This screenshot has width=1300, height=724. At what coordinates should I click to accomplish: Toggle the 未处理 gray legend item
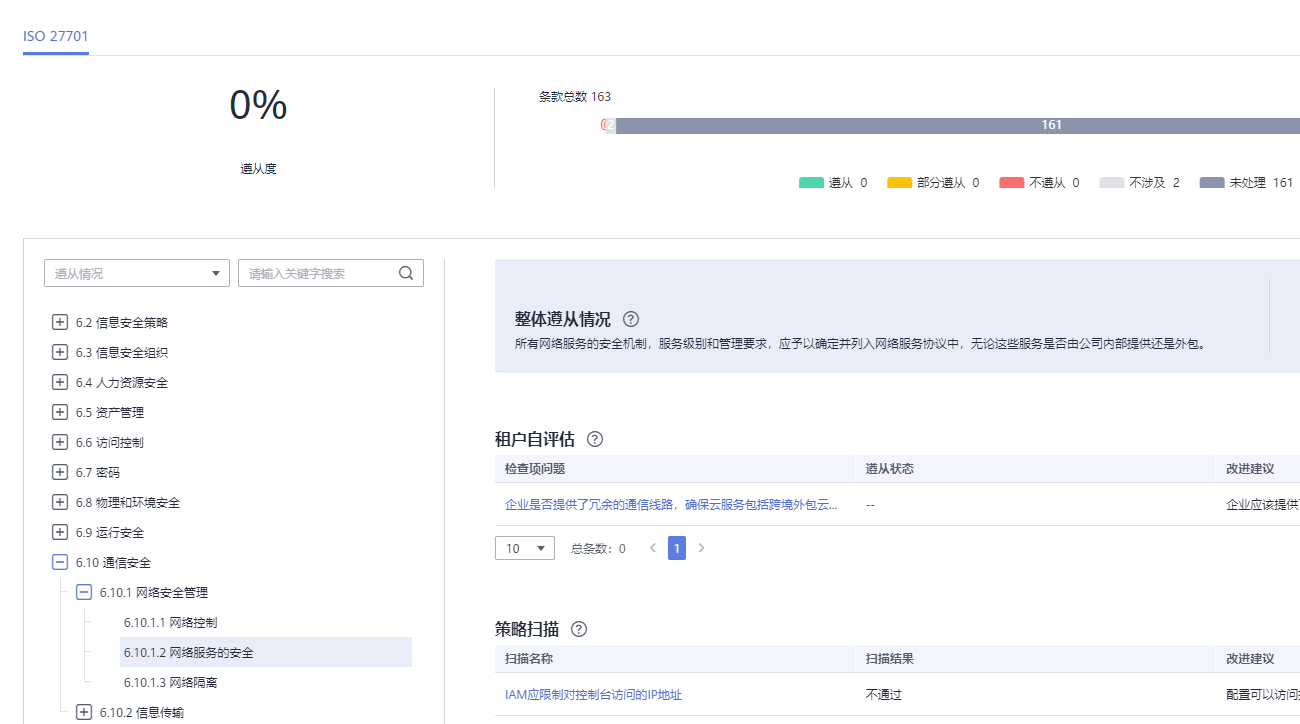point(1246,183)
